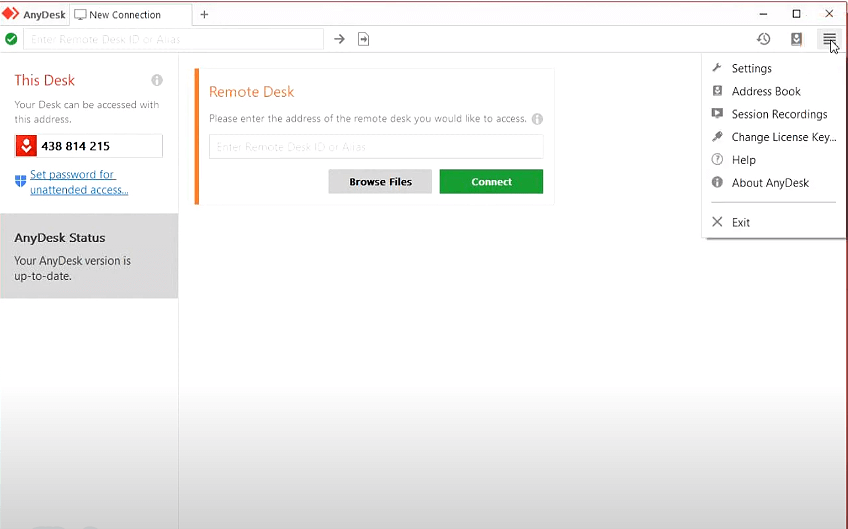Open the session history clock icon

(763, 39)
